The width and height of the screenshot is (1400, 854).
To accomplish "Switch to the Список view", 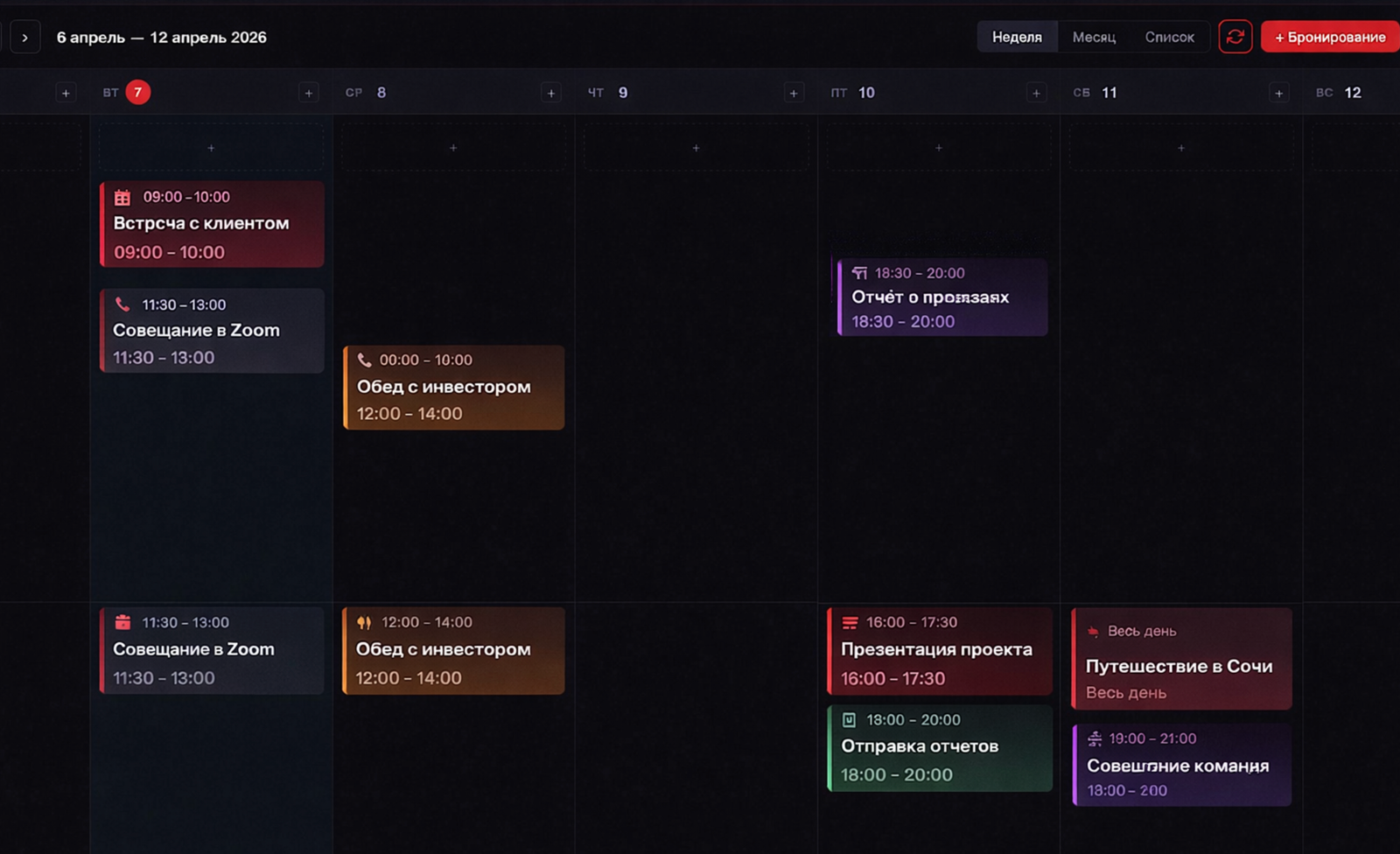I will click(x=1170, y=37).
